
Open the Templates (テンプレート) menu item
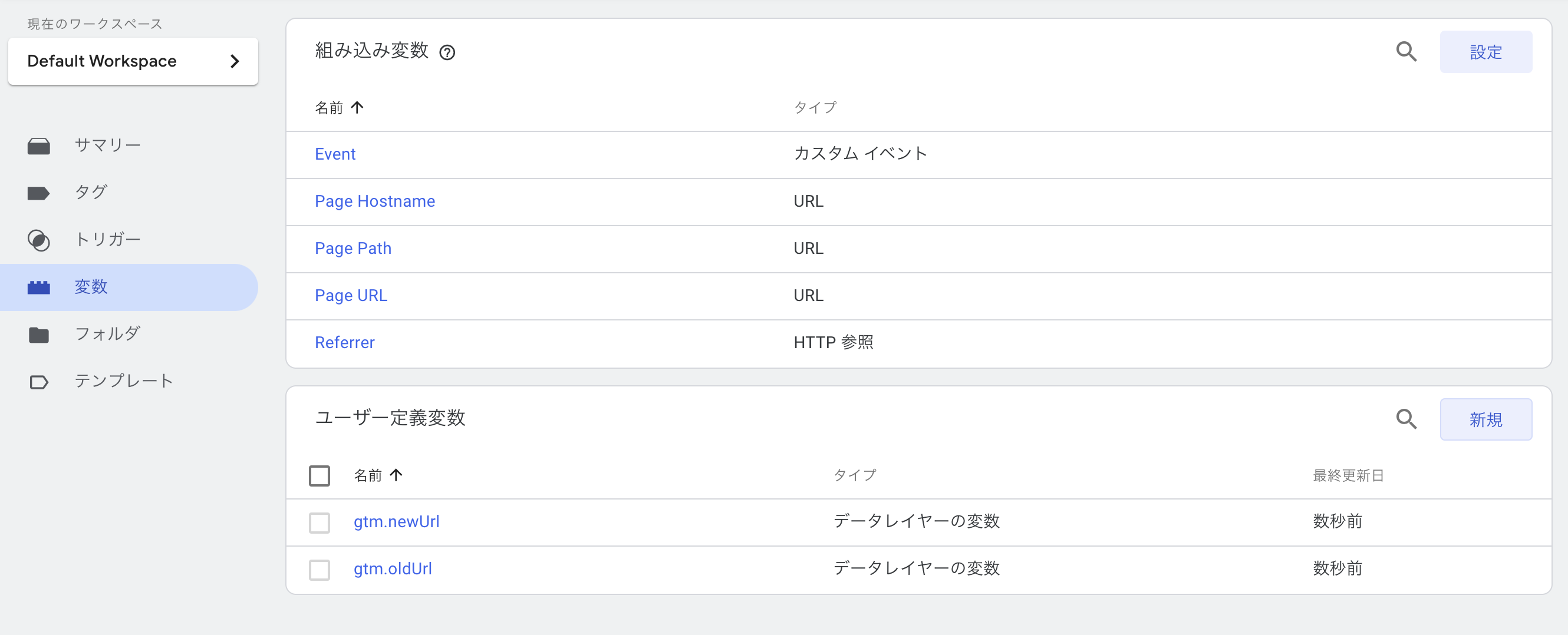pos(124,381)
